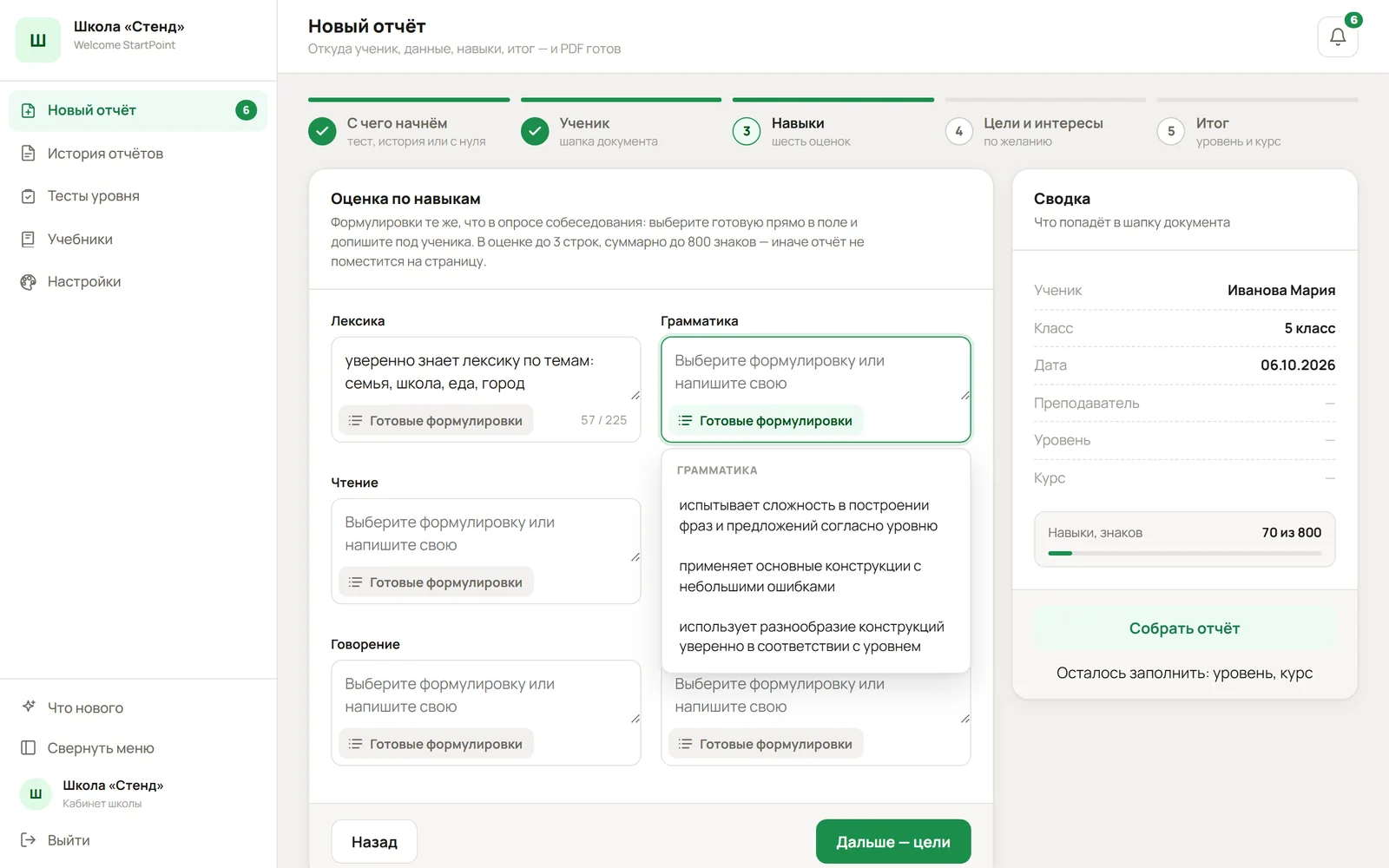Click the Школа «Стенд» account avatar at bottom
Viewport: 1389px width, 868px height.
(x=36, y=793)
